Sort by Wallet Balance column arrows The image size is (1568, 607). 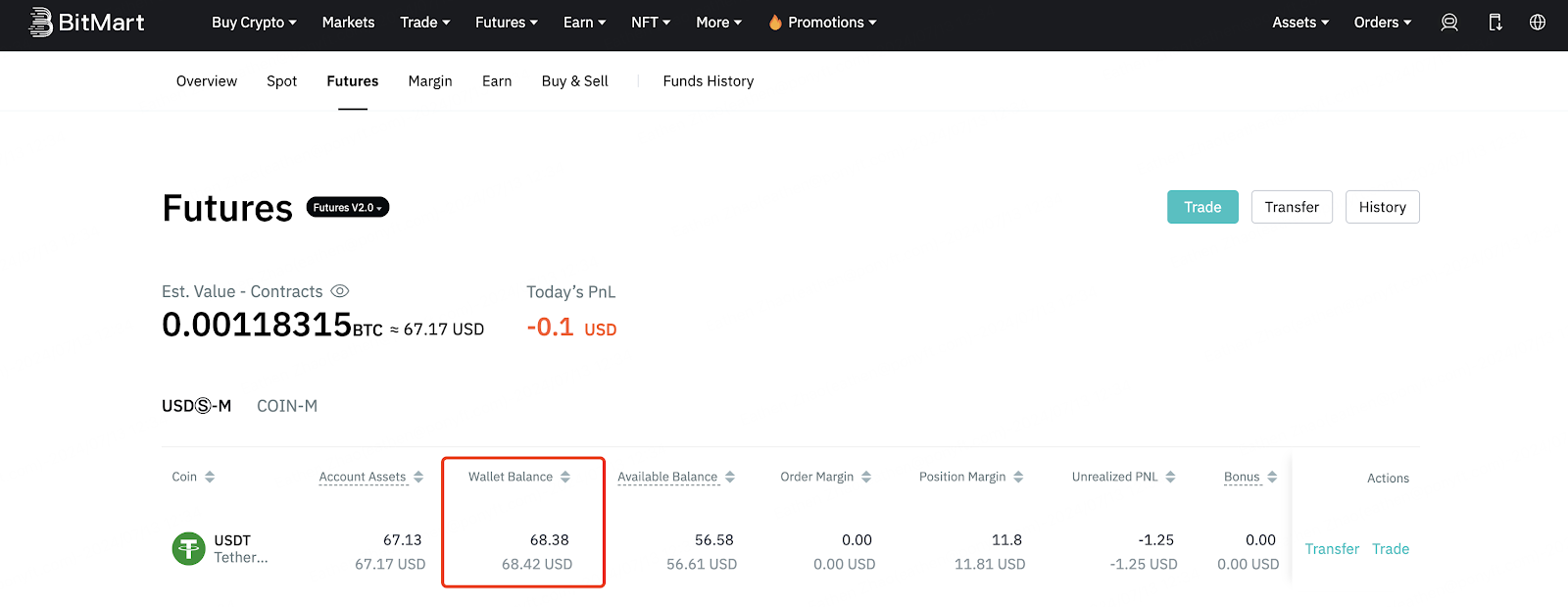[565, 478]
